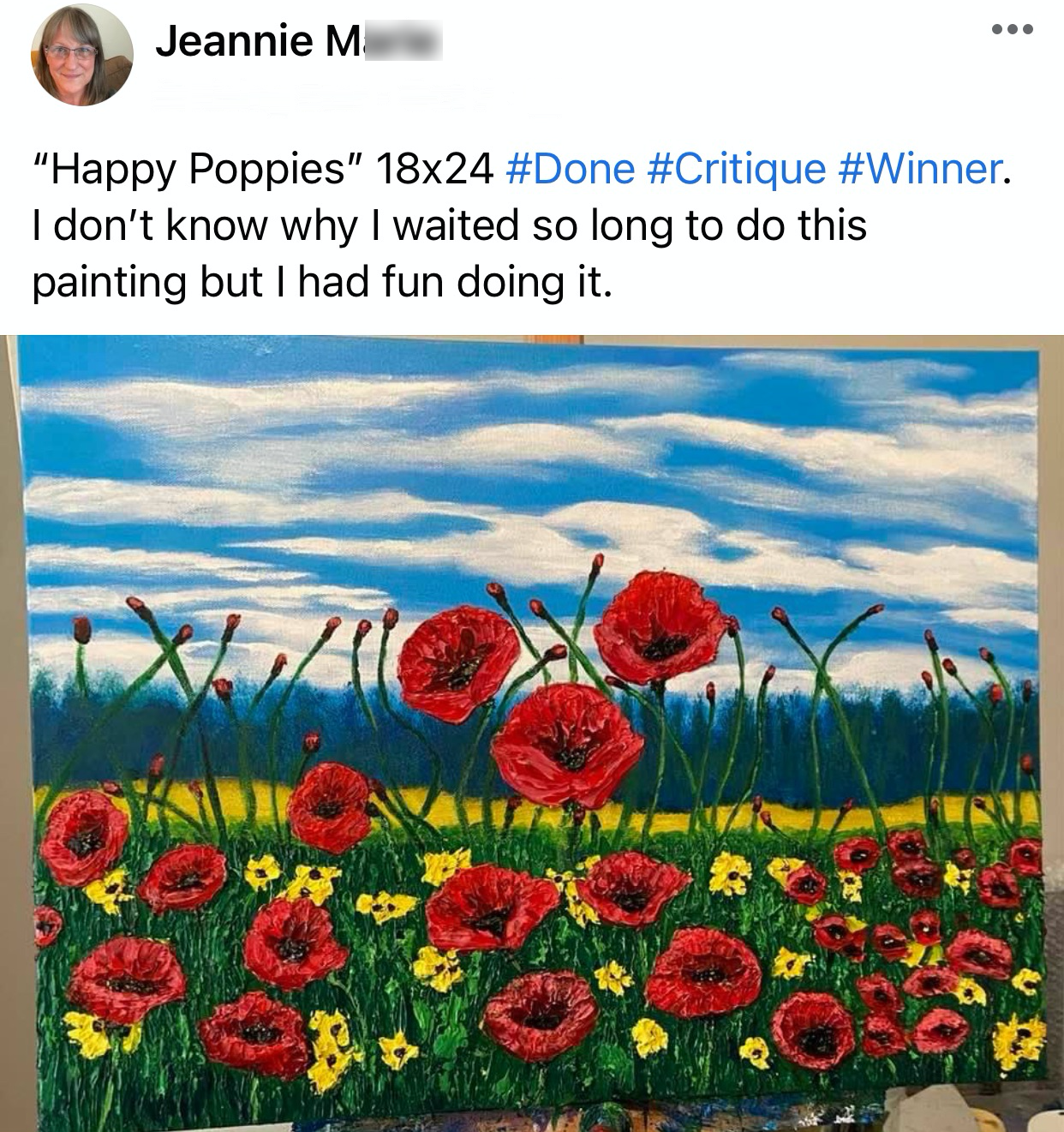Open the #Winner hashtag
1064x1132 pixels.
click(920, 169)
